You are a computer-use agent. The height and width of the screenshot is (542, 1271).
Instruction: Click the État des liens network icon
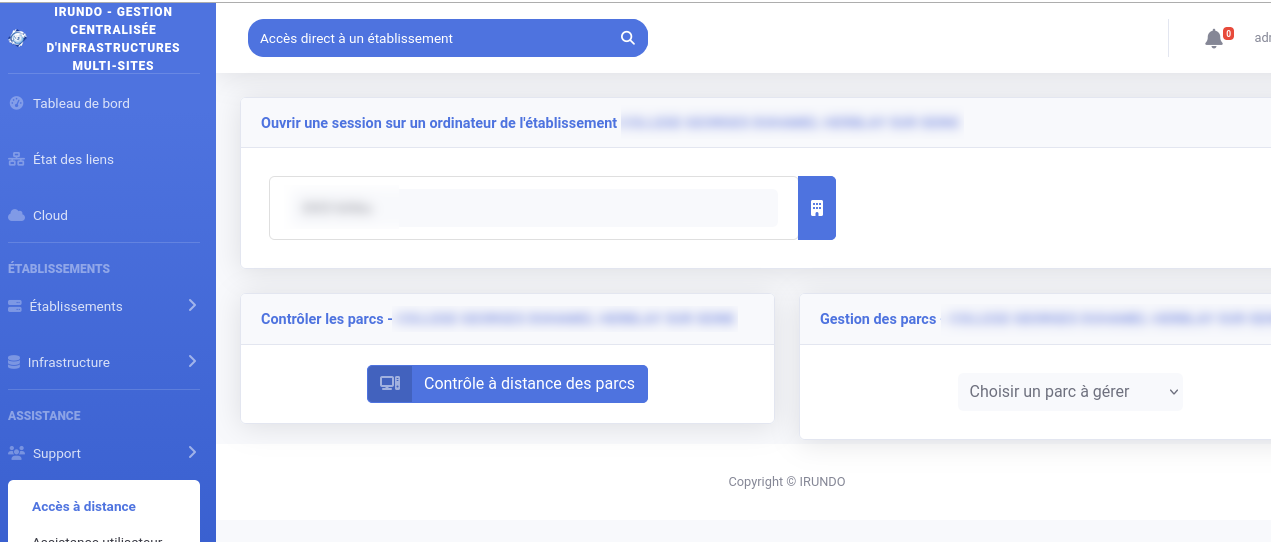(x=16, y=159)
